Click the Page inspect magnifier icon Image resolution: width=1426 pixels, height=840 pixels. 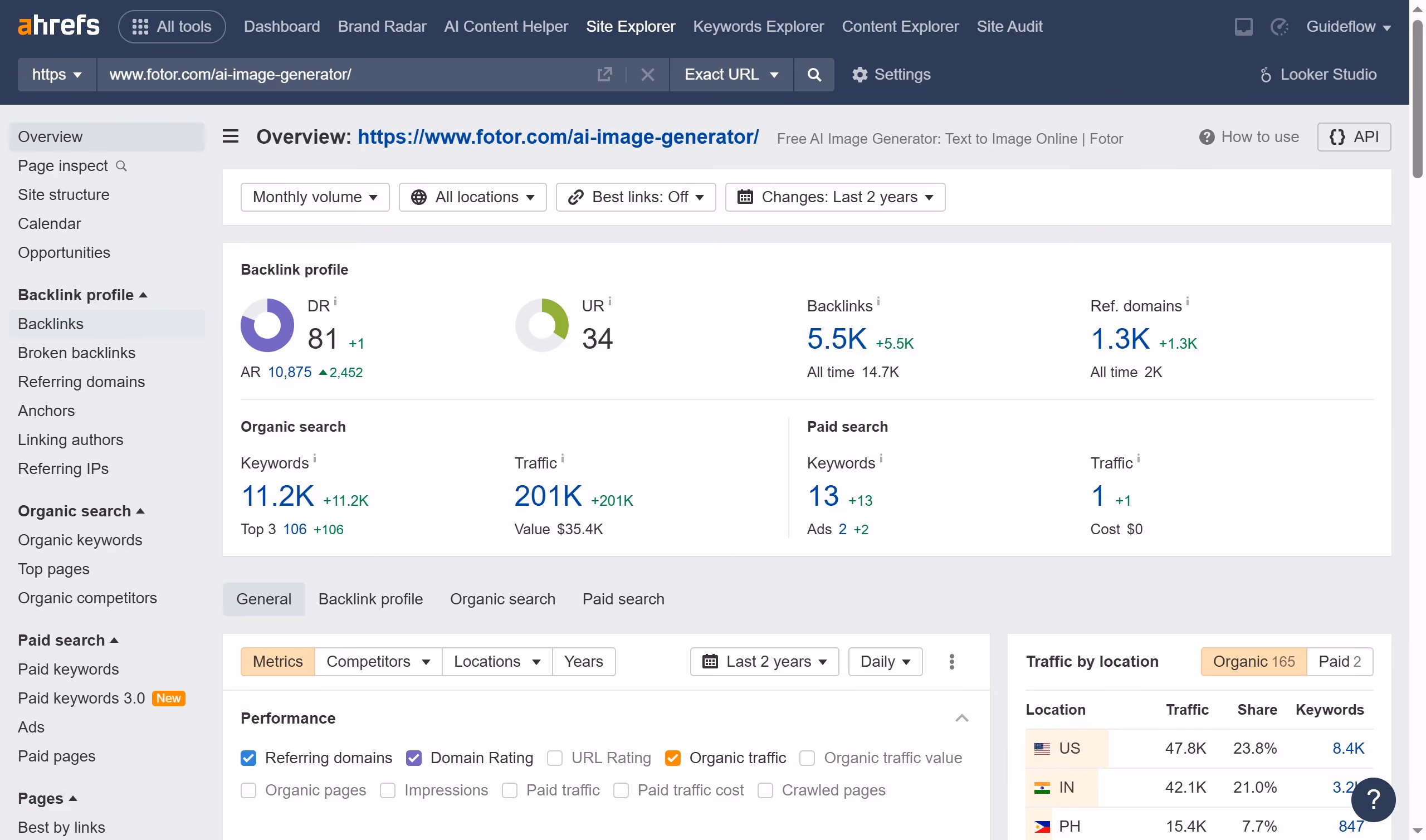[x=121, y=166]
